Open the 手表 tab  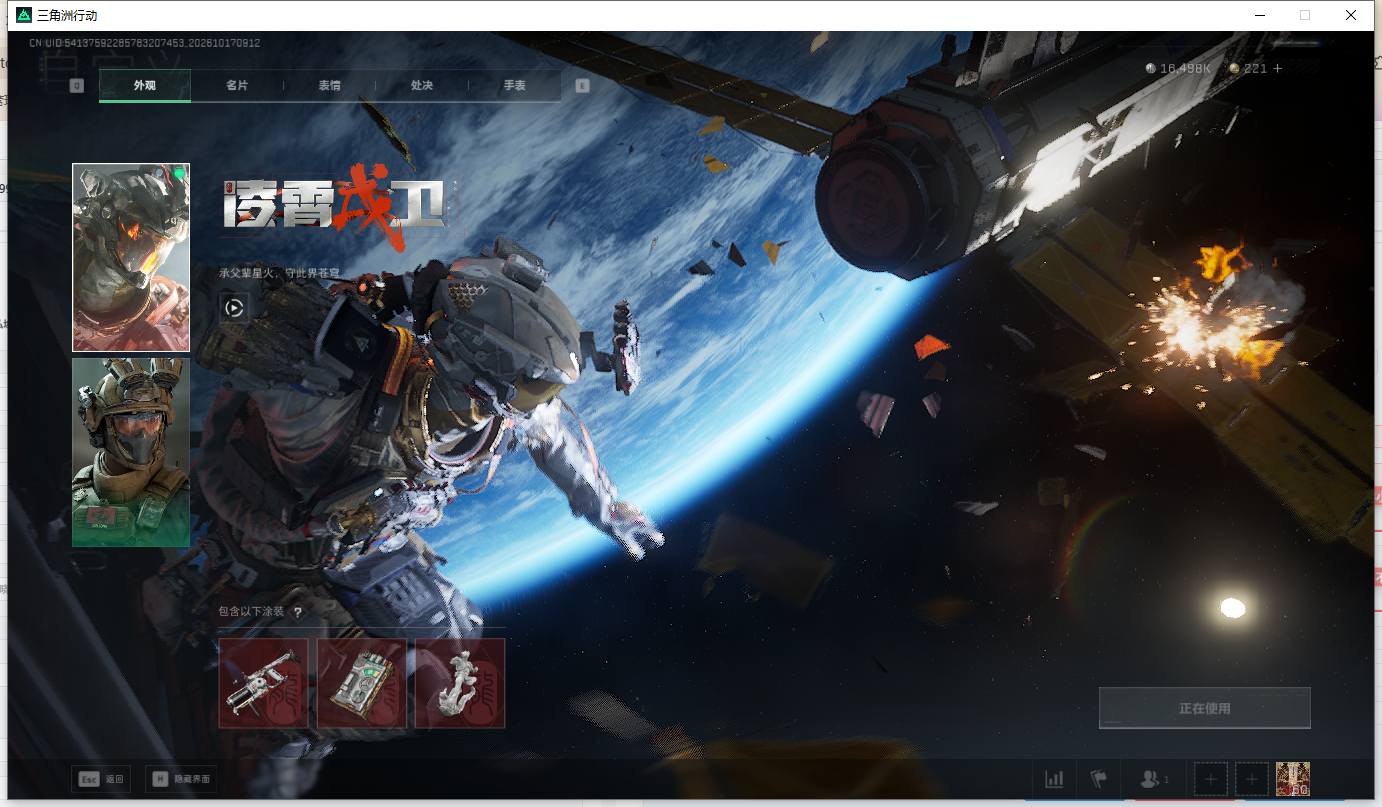point(514,86)
